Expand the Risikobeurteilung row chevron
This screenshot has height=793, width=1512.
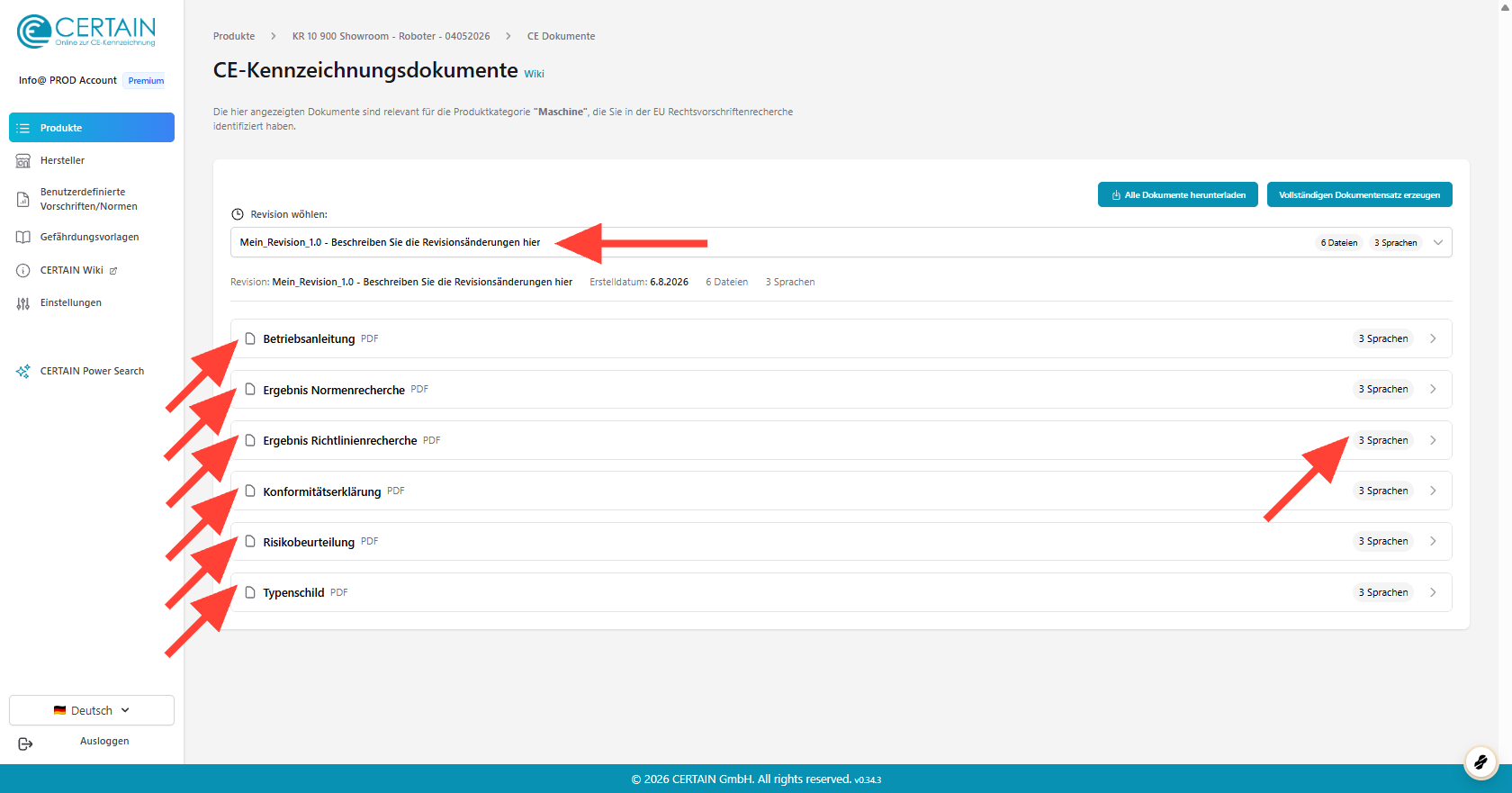point(1433,541)
